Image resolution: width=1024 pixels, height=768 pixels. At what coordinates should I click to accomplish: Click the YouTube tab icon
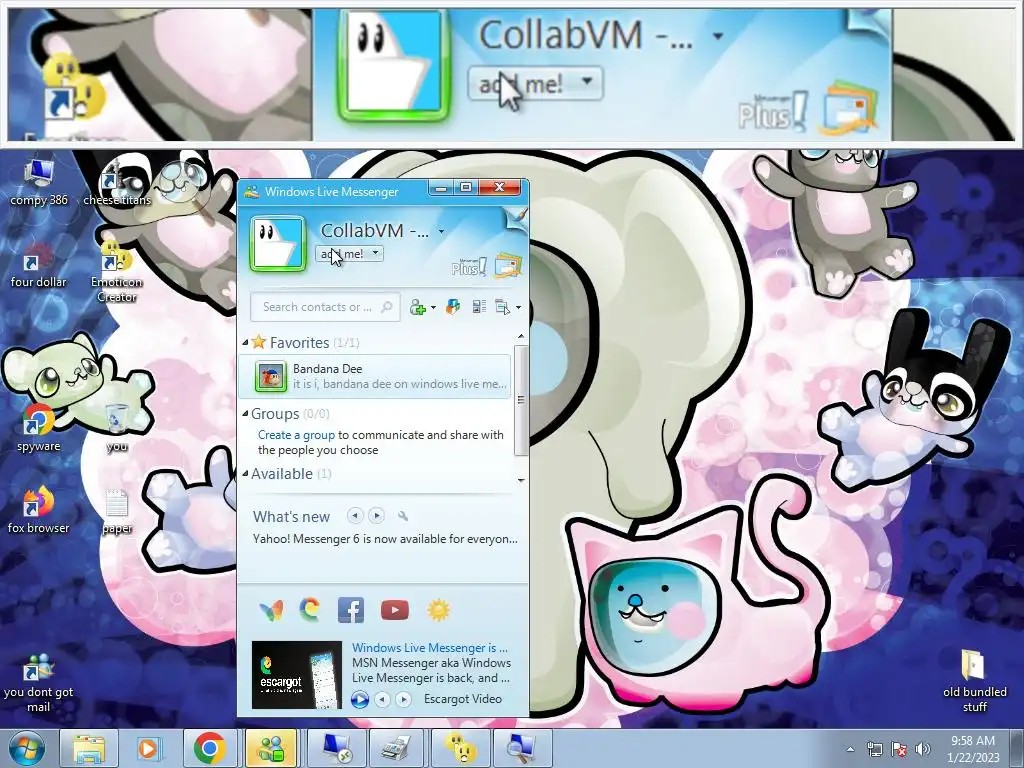(x=394, y=610)
